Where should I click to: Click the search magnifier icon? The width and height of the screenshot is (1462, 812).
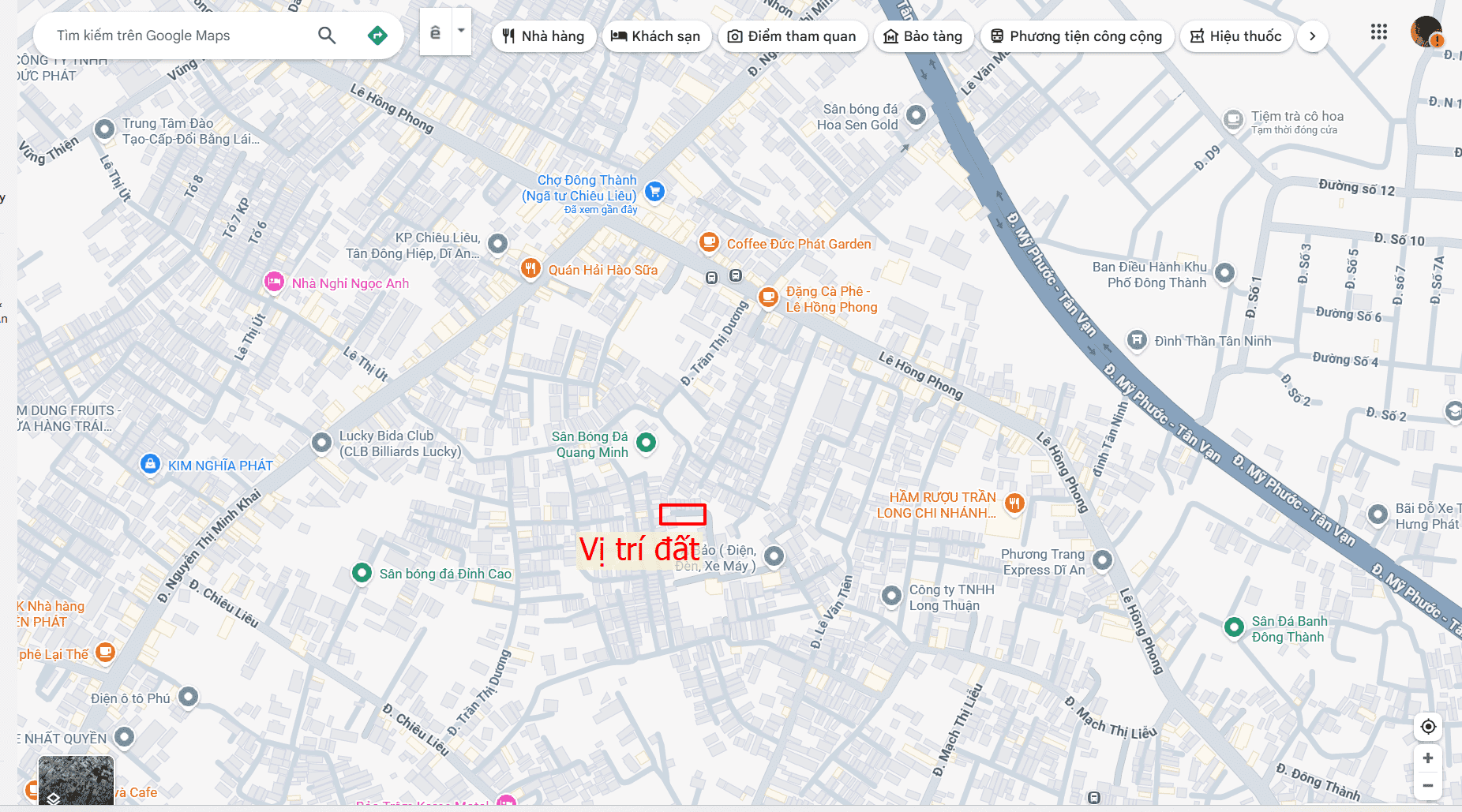327,36
